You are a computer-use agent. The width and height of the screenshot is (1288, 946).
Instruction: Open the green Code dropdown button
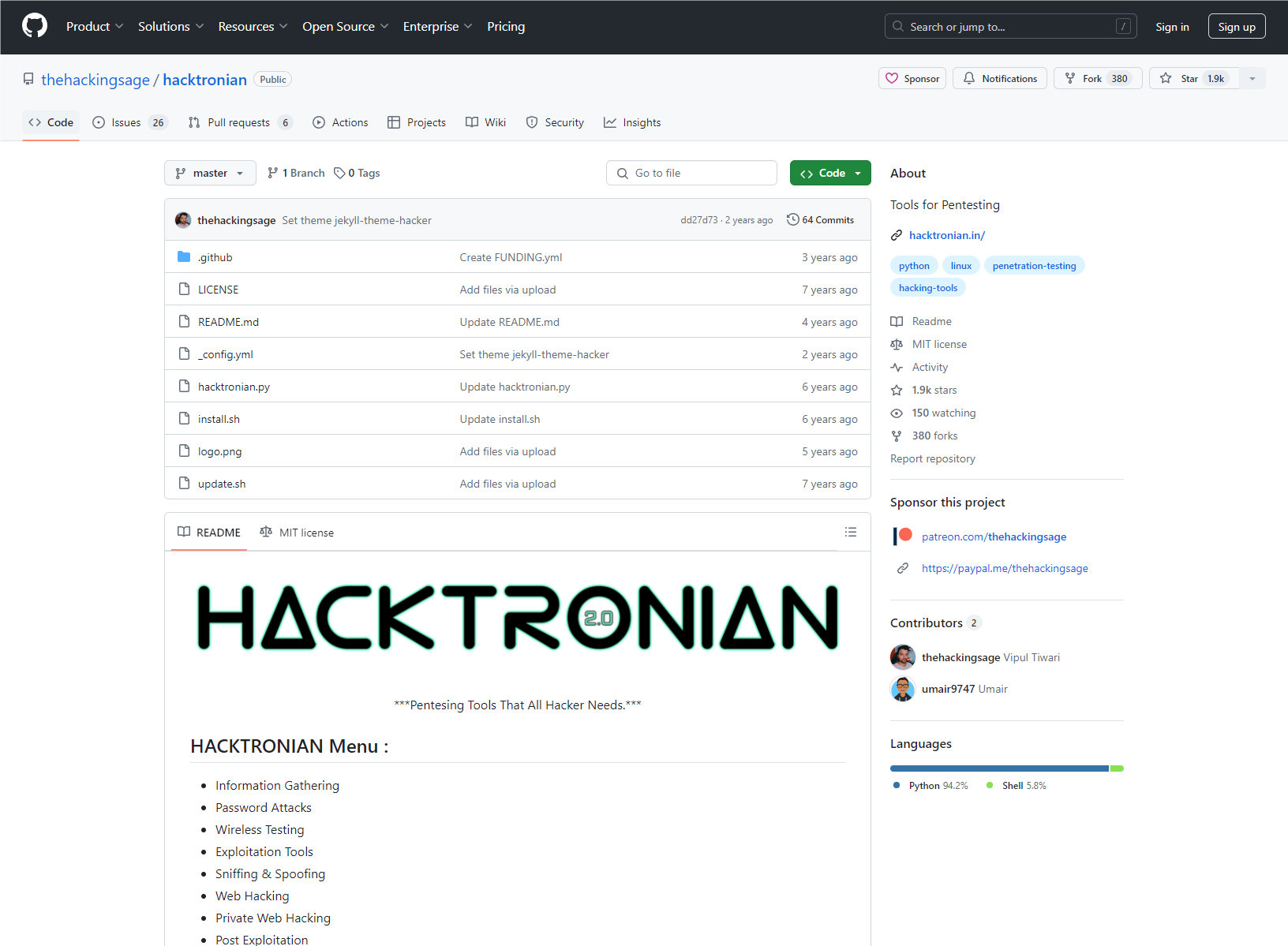830,173
